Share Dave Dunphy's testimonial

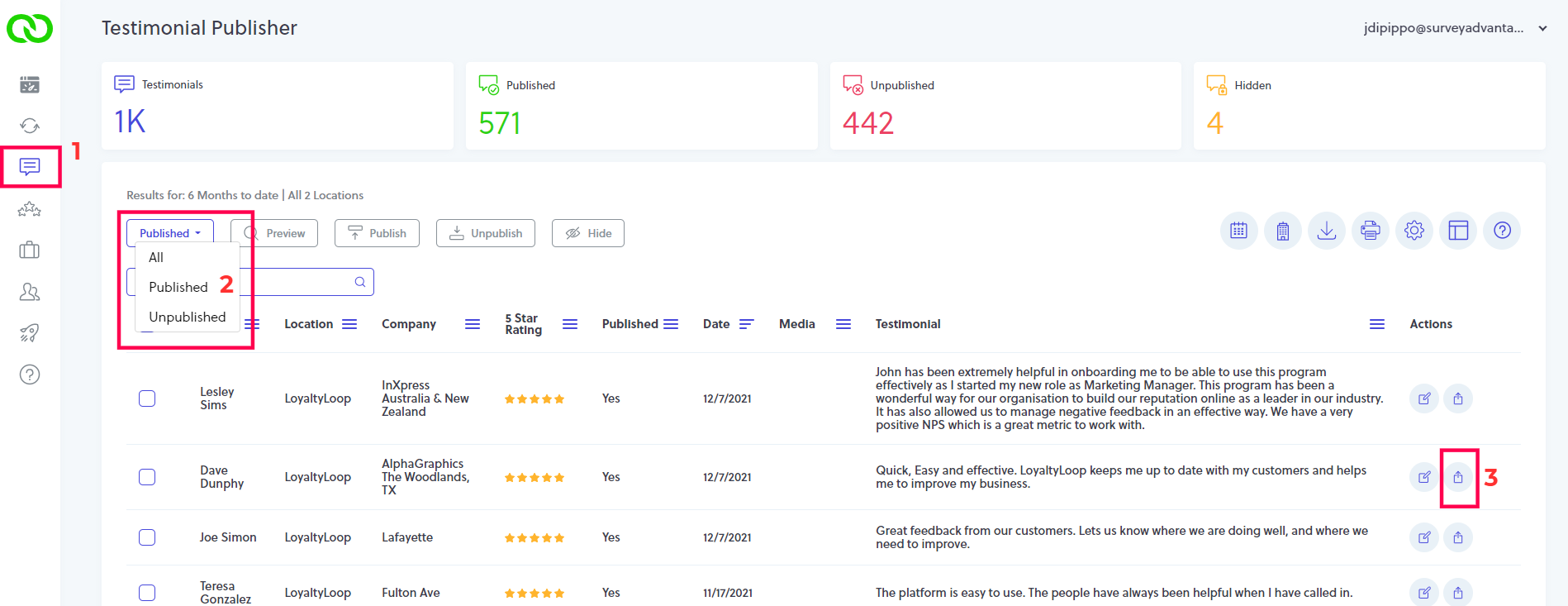[x=1458, y=477]
